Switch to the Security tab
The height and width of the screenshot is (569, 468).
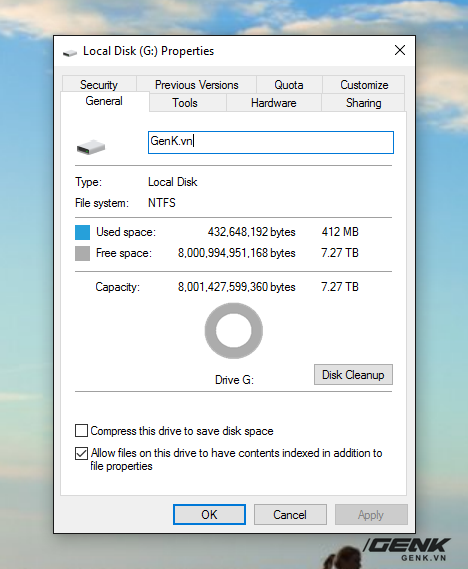point(99,85)
